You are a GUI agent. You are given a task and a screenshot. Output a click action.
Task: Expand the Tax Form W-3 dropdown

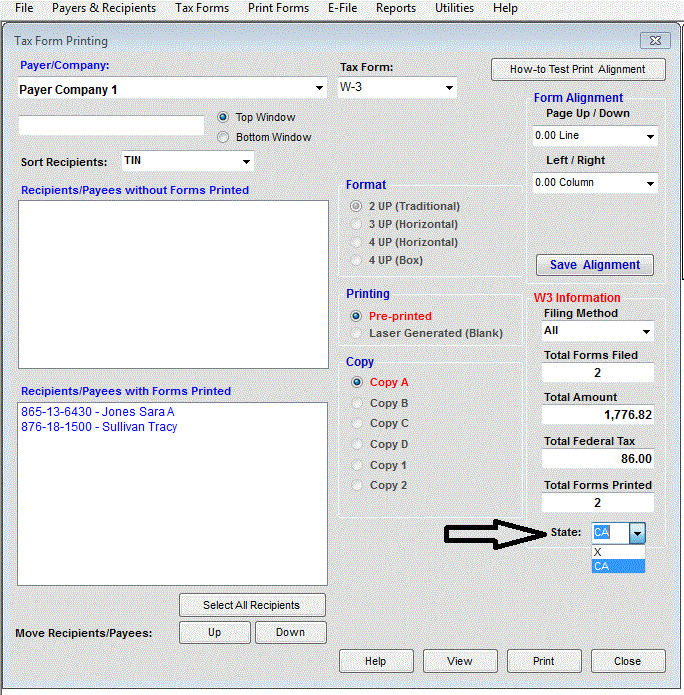[449, 88]
